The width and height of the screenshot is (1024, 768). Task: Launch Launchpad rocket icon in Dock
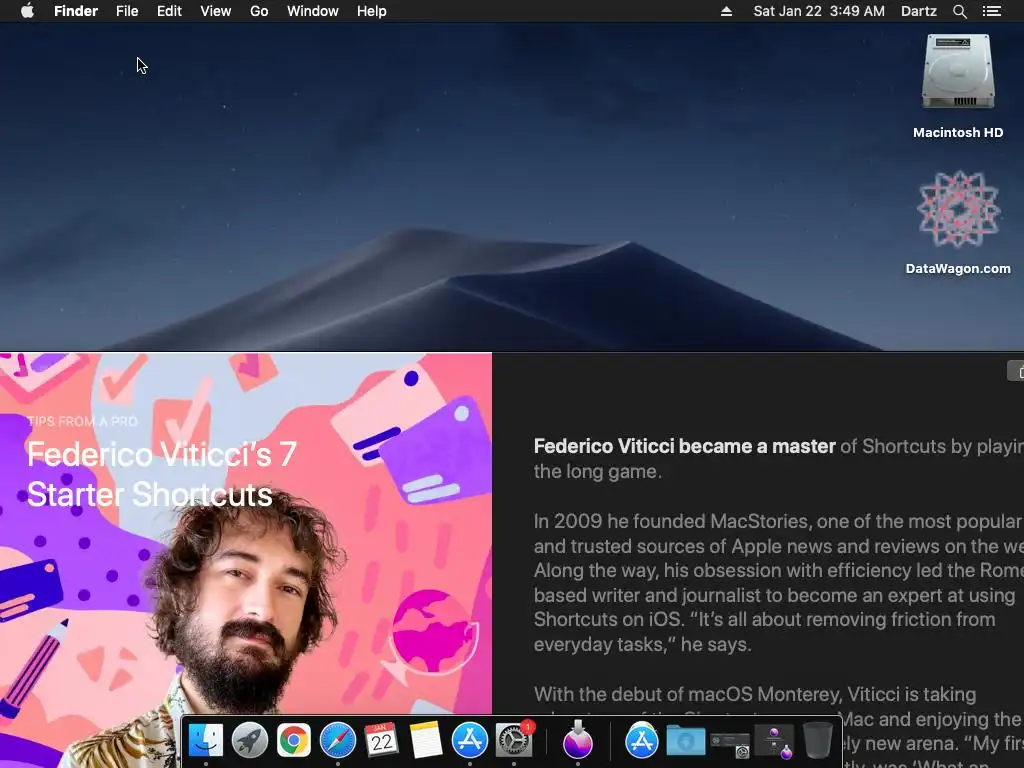pos(250,741)
